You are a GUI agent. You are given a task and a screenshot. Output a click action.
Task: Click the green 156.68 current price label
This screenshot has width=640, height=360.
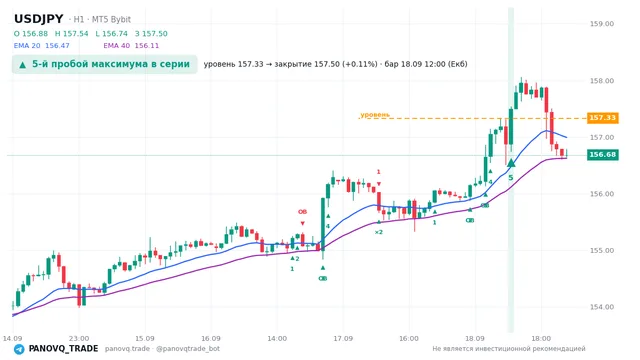click(602, 155)
